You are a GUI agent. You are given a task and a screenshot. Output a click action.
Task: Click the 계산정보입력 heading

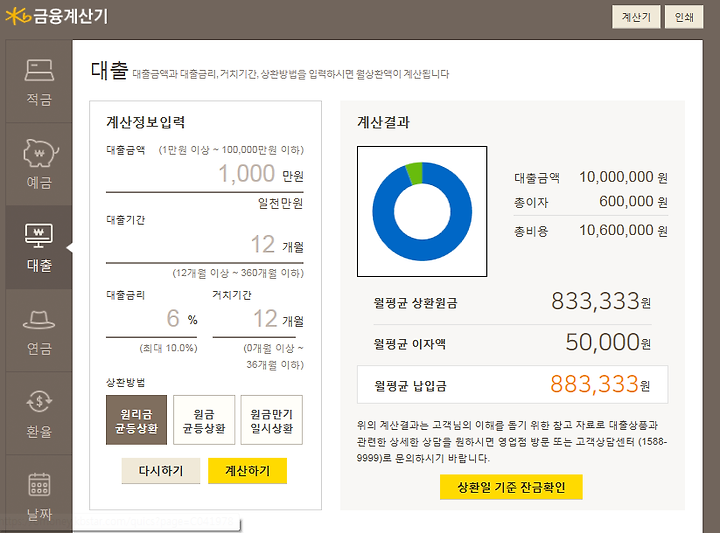[146, 122]
